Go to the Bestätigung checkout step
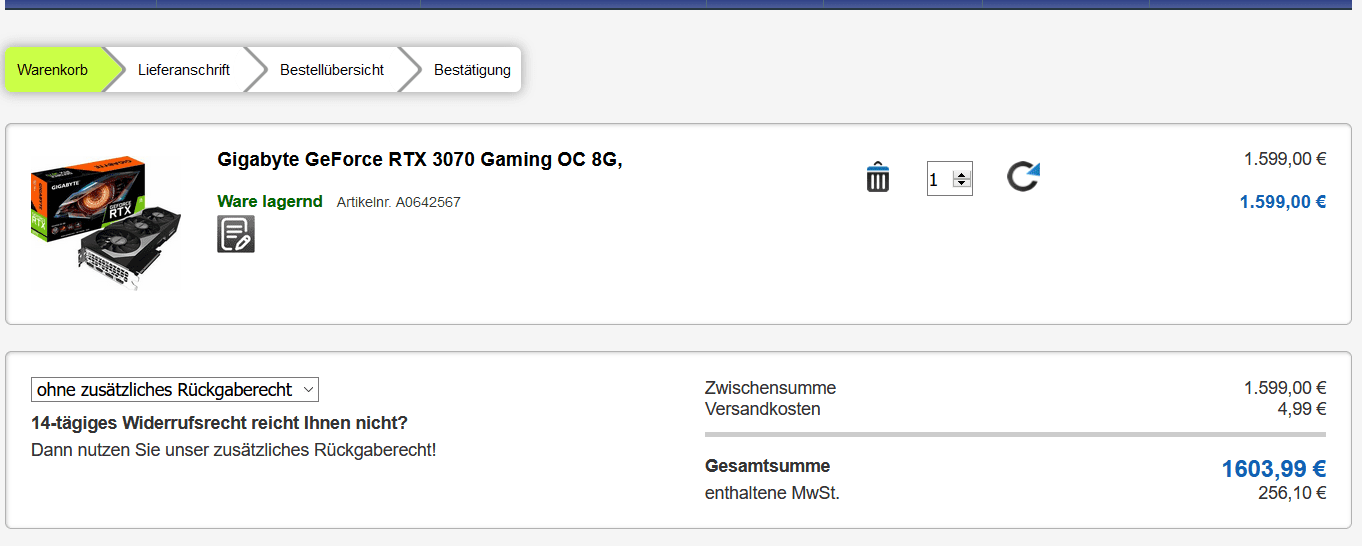The height and width of the screenshot is (546, 1362). click(472, 70)
